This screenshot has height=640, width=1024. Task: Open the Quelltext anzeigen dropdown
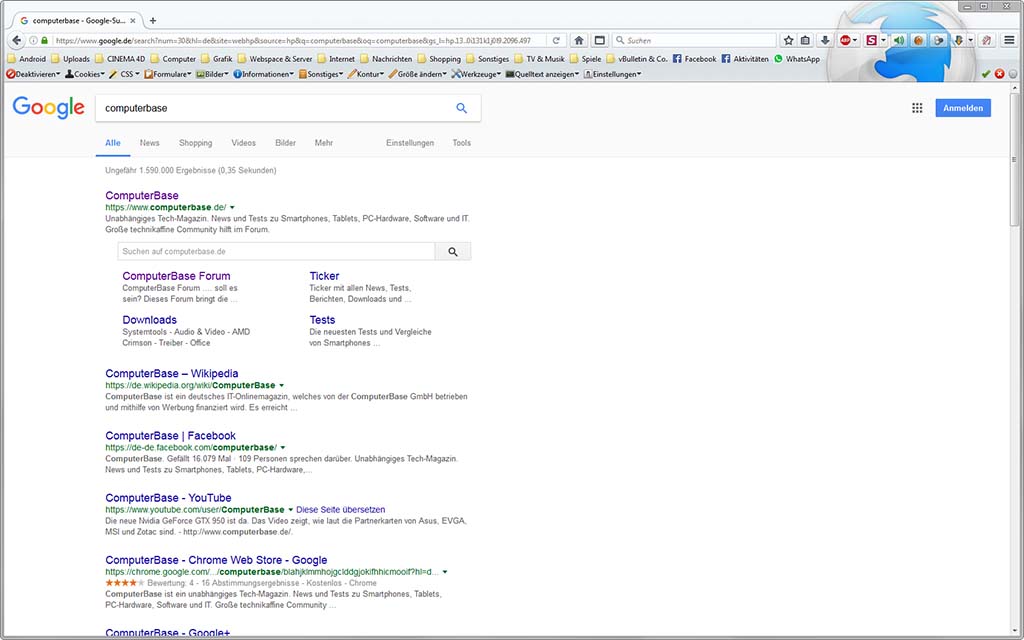[543, 74]
